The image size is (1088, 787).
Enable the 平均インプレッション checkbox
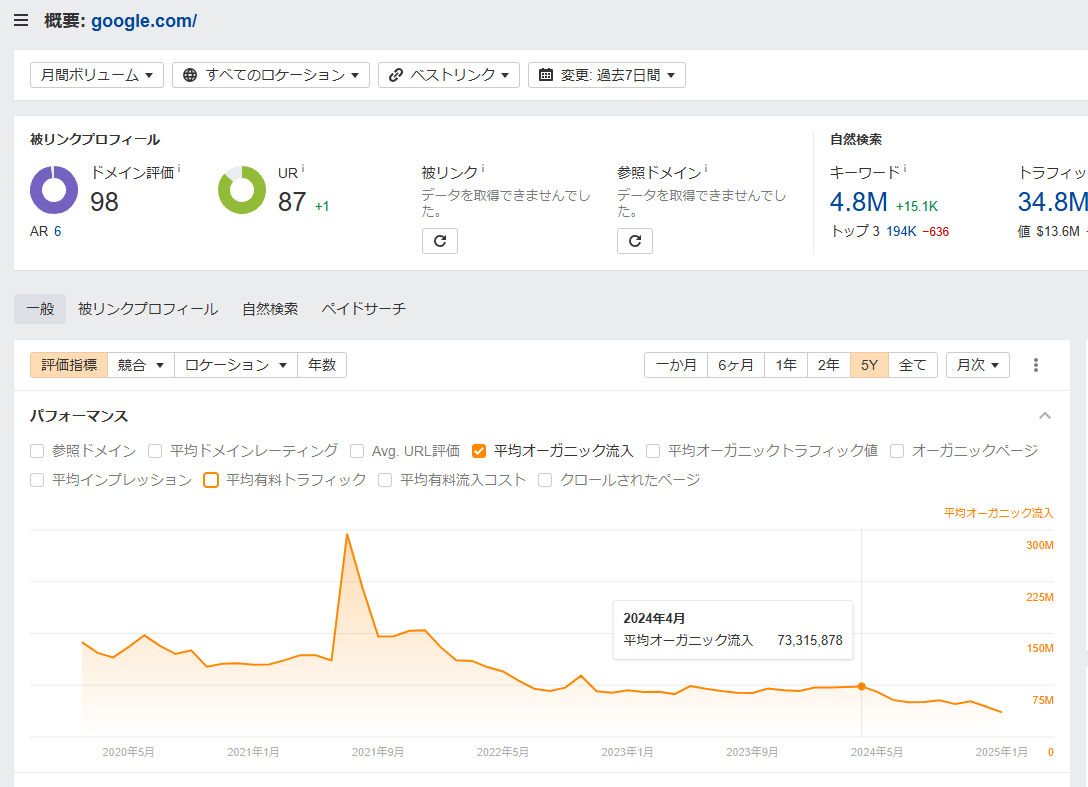37,480
